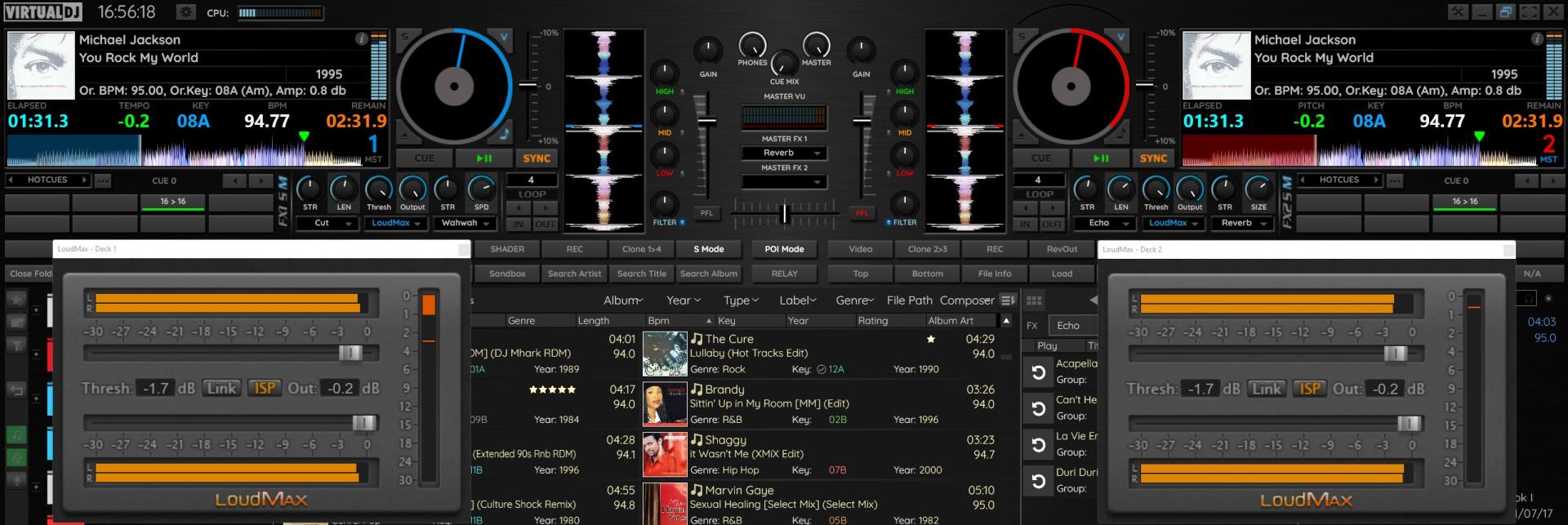Start or pause playback on deck 2
The height and width of the screenshot is (525, 1568).
pos(1101,158)
